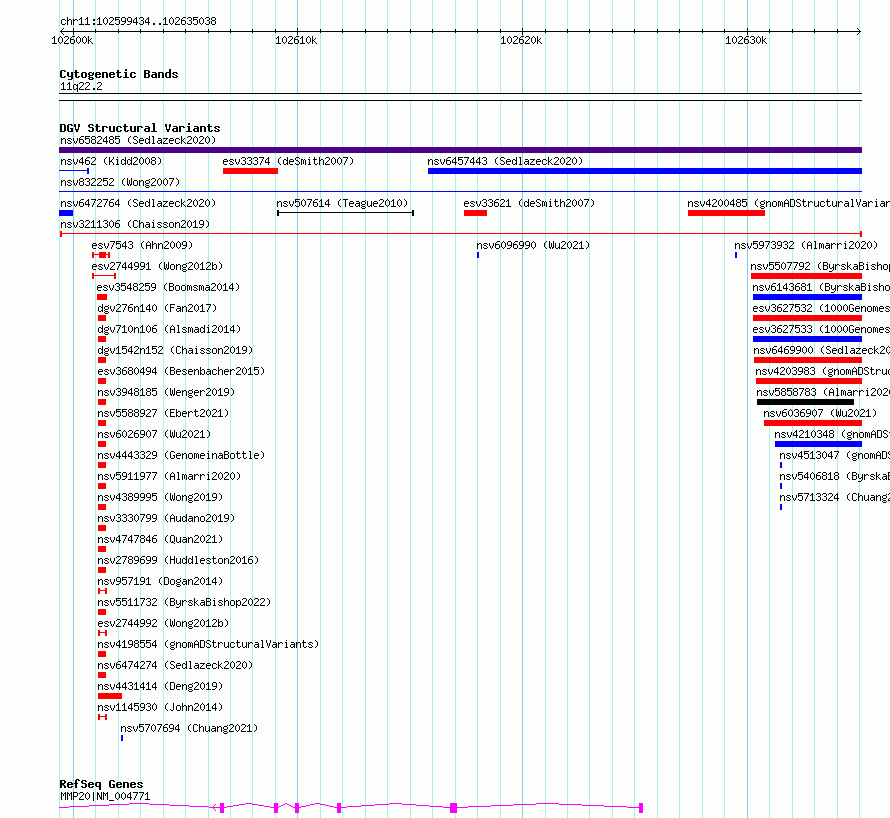Click the nsv6582485 (Sedlazeck2020) variant label
The image size is (890, 818).
point(138,140)
